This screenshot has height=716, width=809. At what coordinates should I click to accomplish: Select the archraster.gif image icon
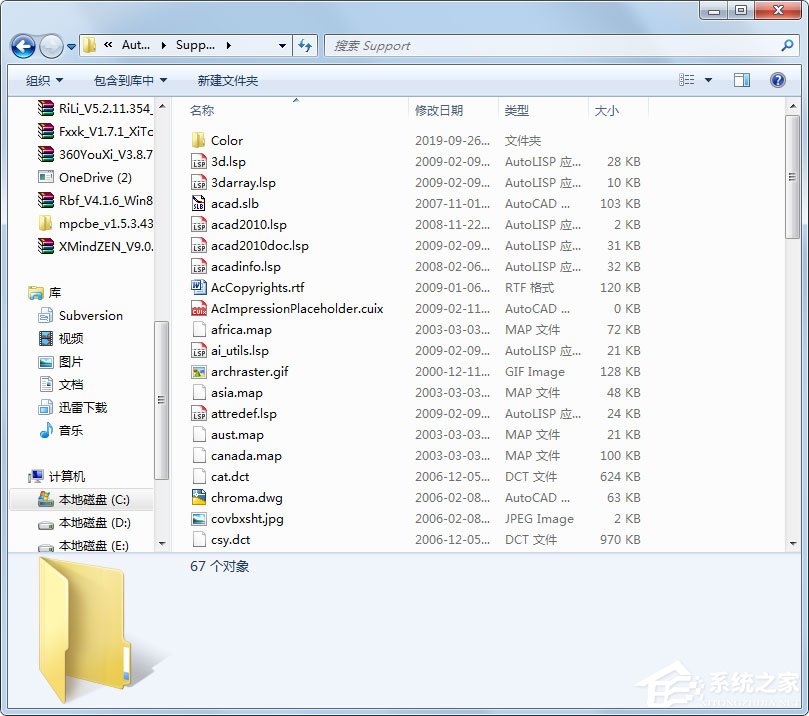[198, 371]
